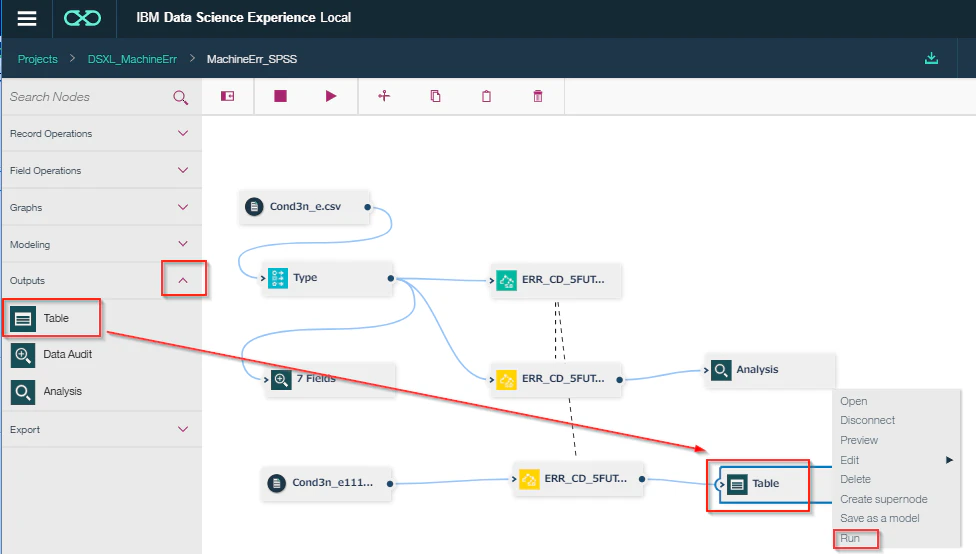Click the download icon in breadcrumb bar
Viewport: 976px width, 554px height.
tap(931, 59)
